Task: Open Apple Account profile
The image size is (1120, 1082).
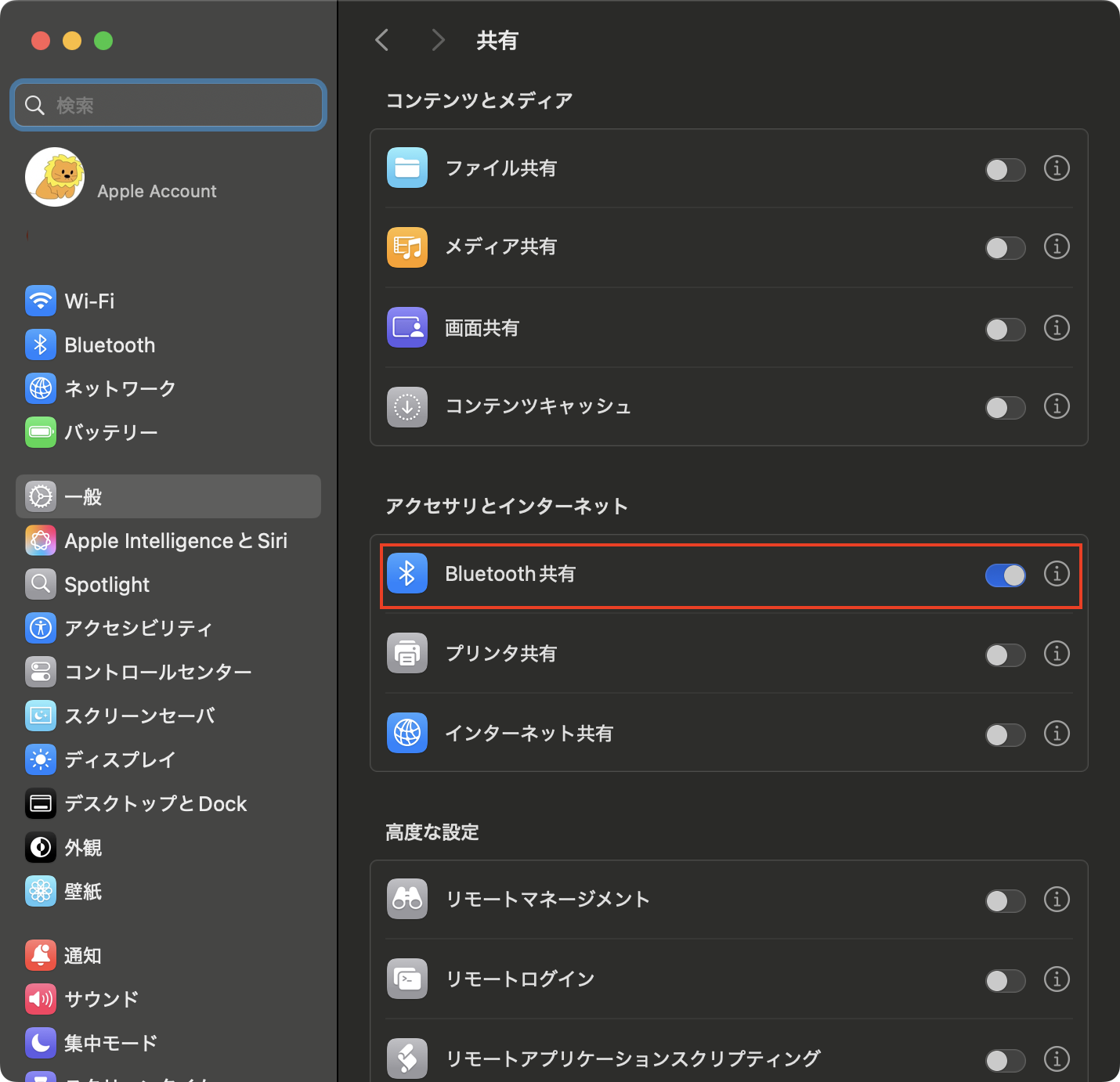Action: click(121, 179)
